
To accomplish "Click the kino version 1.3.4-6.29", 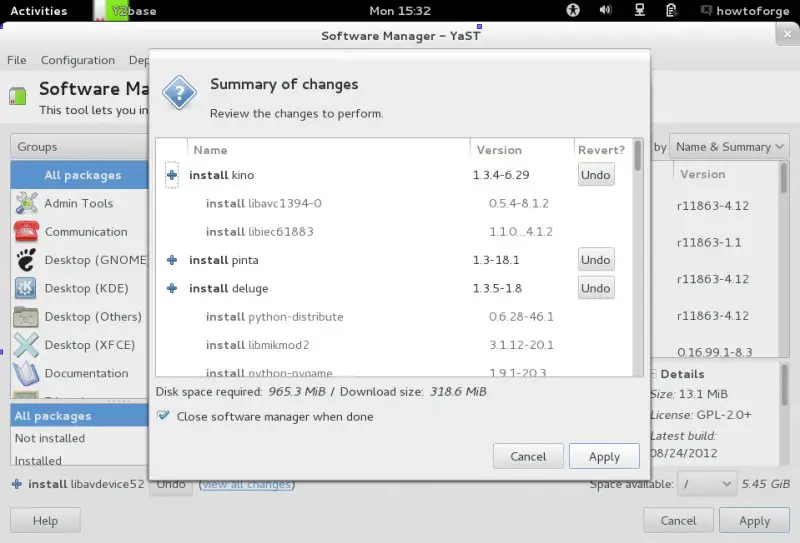I will (501, 175).
